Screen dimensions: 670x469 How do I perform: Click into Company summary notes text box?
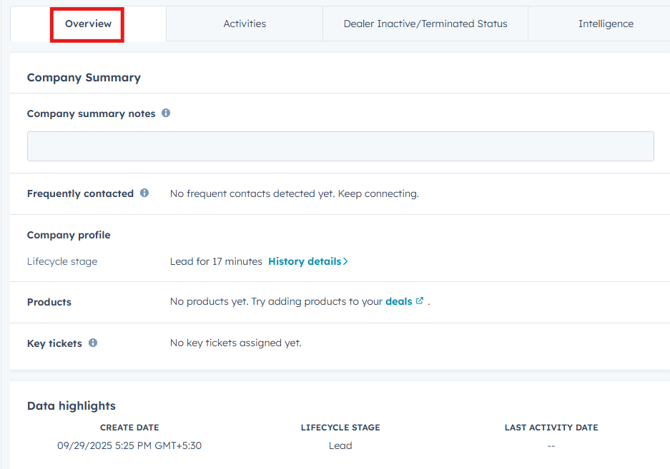(340, 146)
